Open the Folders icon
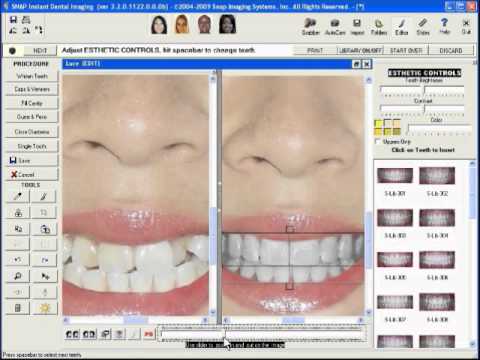 pos(379,27)
